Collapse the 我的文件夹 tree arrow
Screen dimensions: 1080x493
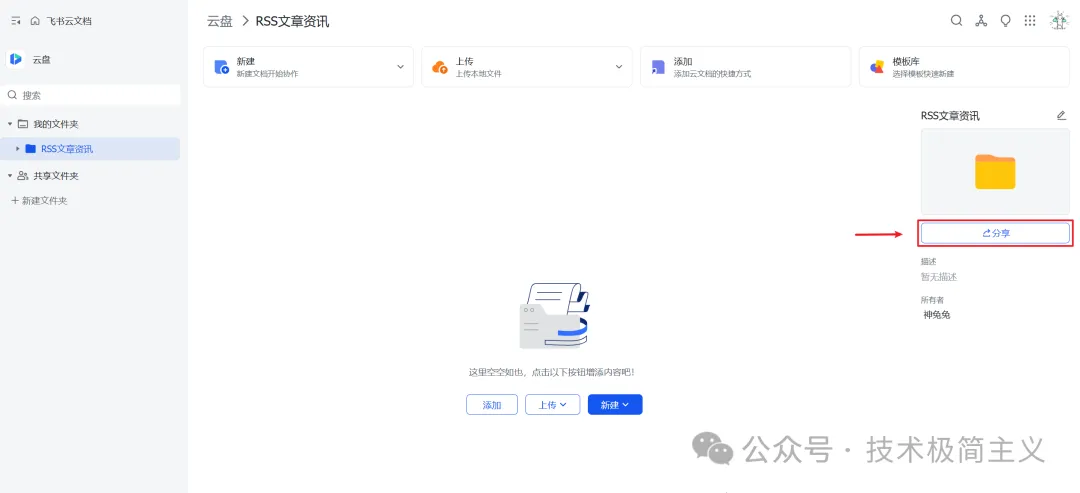[x=10, y=124]
